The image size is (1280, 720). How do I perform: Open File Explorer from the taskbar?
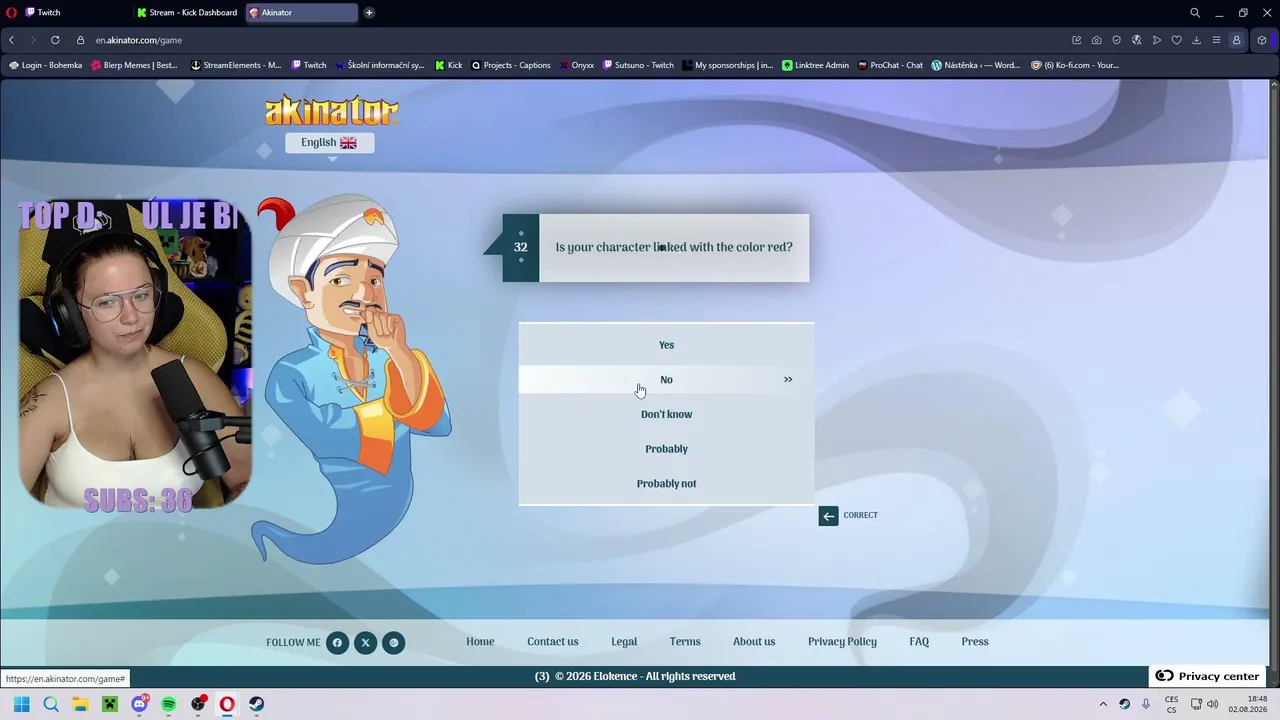80,704
